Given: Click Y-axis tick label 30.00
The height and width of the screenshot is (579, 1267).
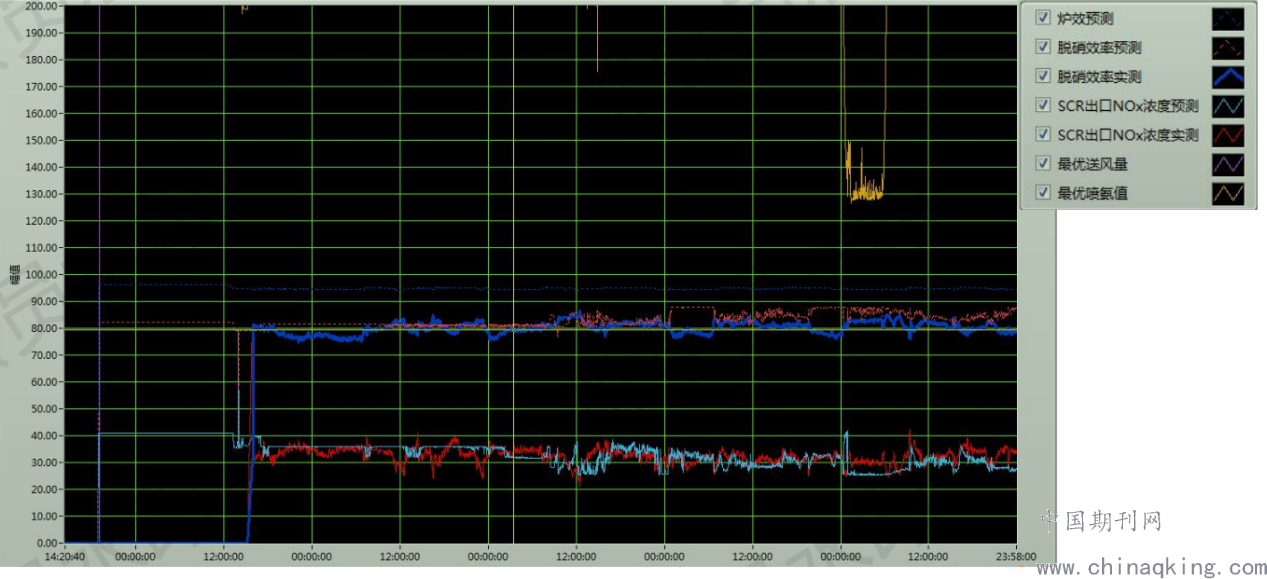Looking at the screenshot, I should [x=44, y=463].
